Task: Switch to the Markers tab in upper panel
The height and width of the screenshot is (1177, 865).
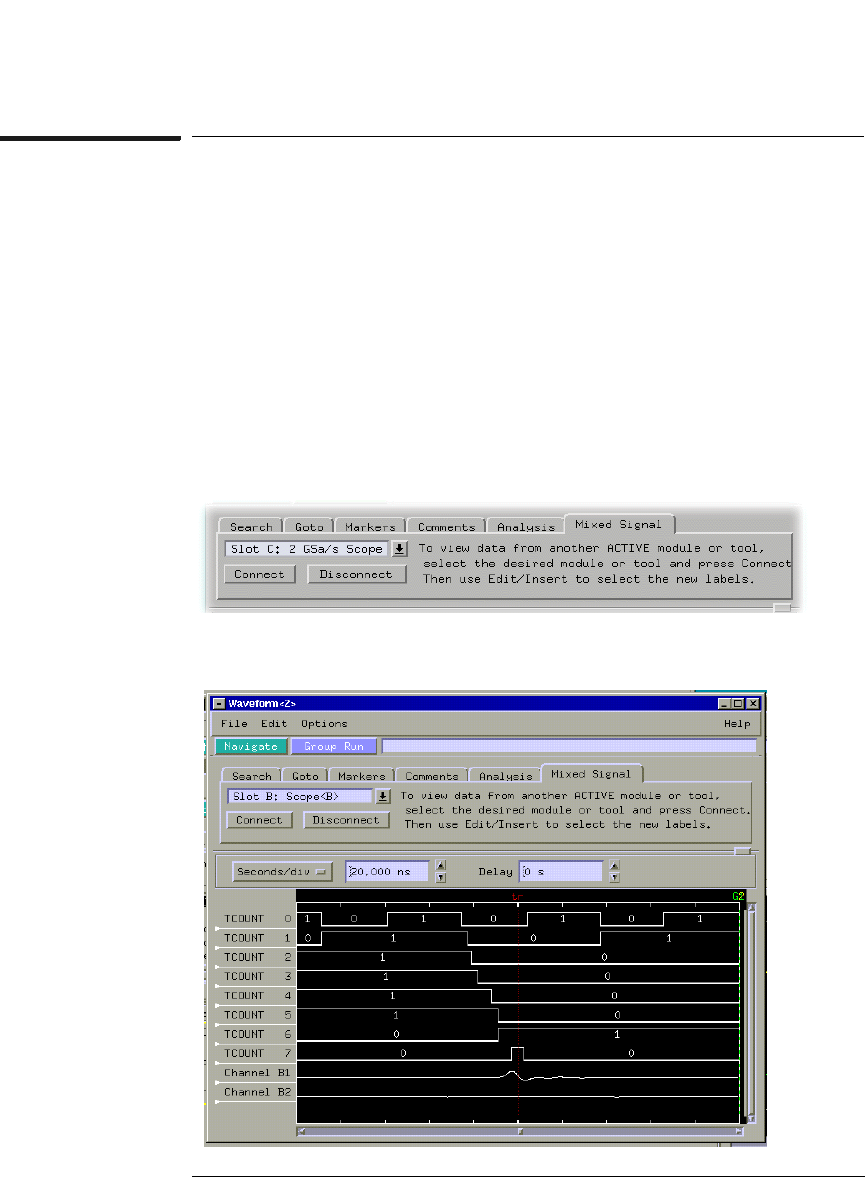Action: click(370, 527)
